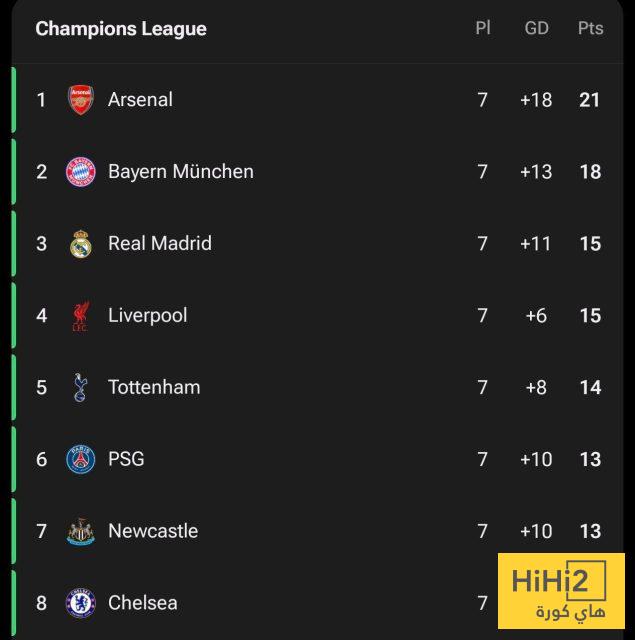This screenshot has width=635, height=640.
Task: Sort by the Pts column header
Action: pos(590,28)
